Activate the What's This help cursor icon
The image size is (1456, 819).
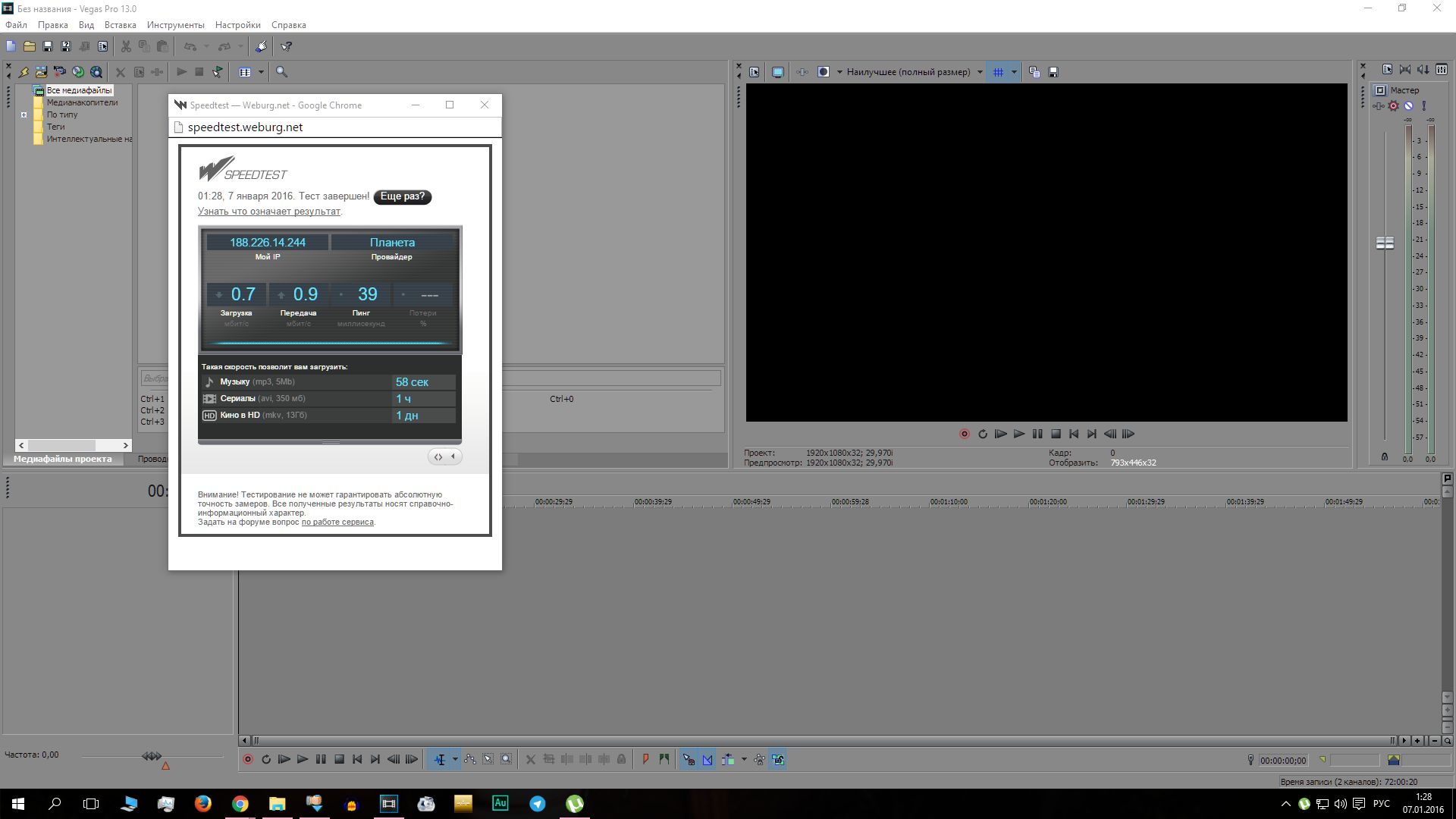tap(287, 46)
